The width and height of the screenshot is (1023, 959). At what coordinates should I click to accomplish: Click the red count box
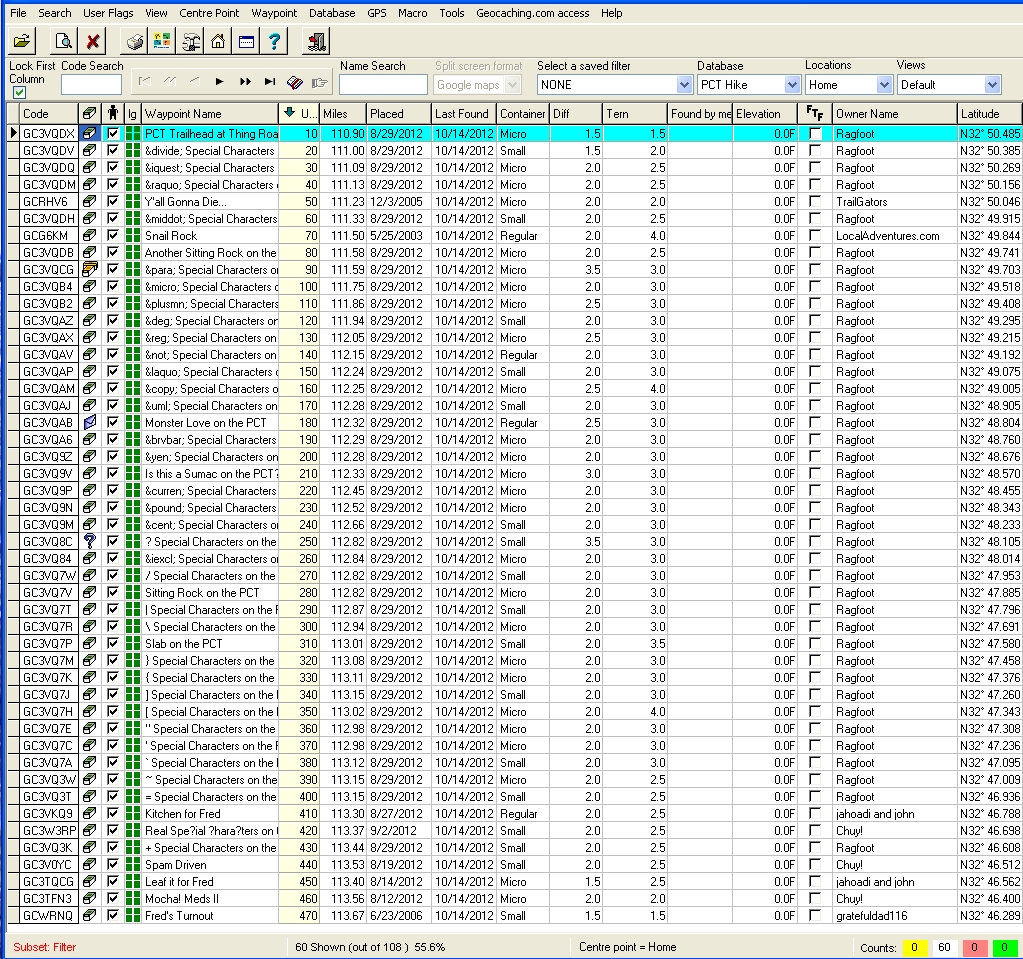(x=974, y=947)
